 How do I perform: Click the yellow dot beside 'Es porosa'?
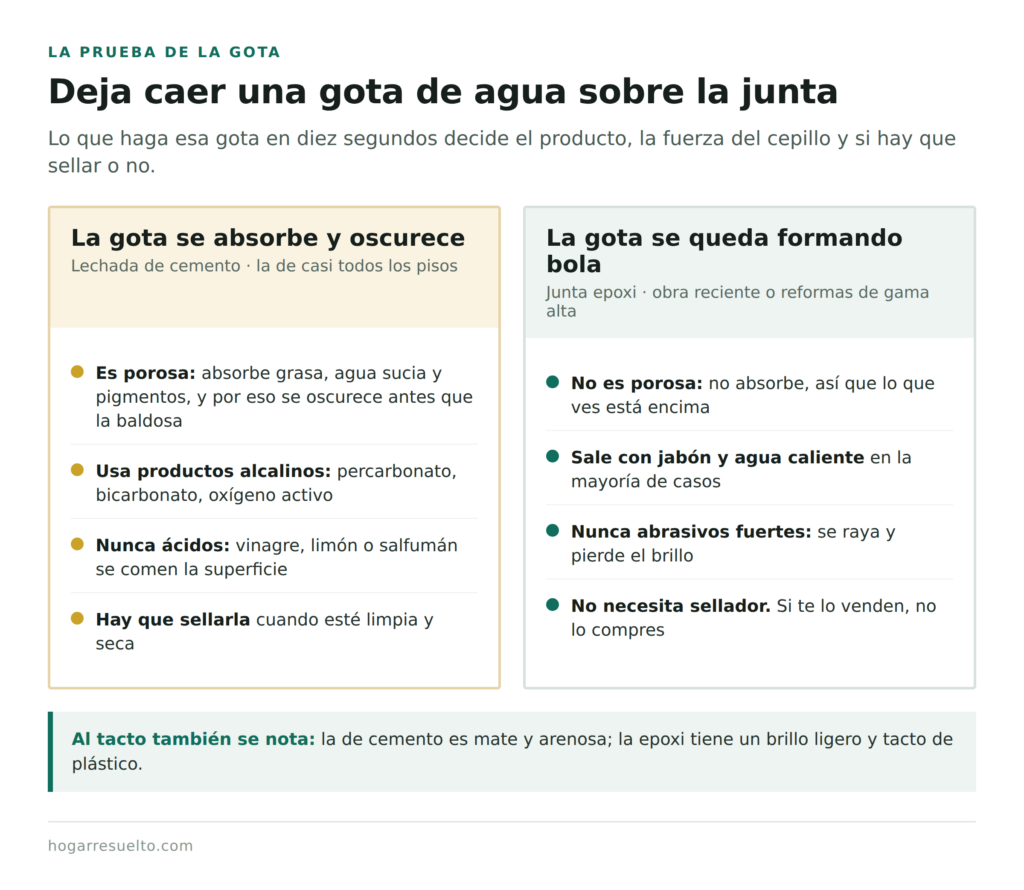(77, 372)
